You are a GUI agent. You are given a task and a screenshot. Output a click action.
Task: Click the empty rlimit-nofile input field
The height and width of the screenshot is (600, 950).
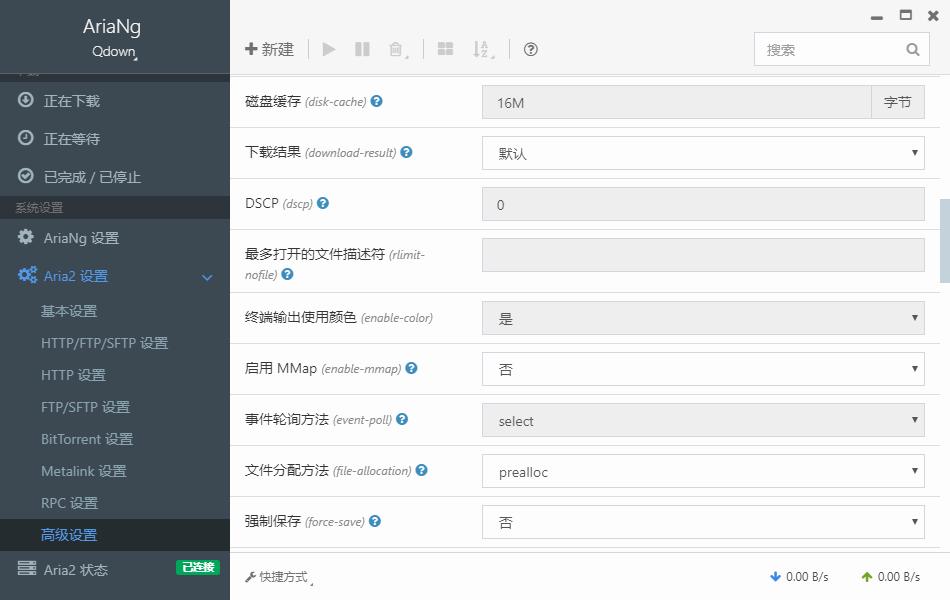[x=703, y=255]
